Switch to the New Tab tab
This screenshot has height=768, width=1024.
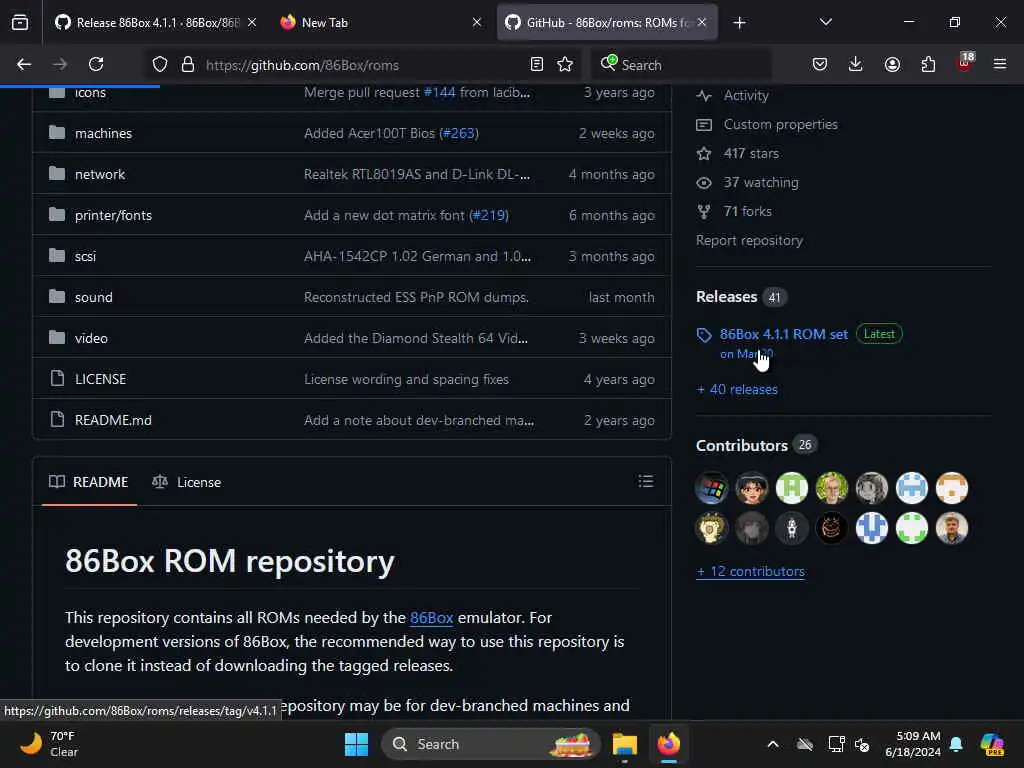[379, 23]
